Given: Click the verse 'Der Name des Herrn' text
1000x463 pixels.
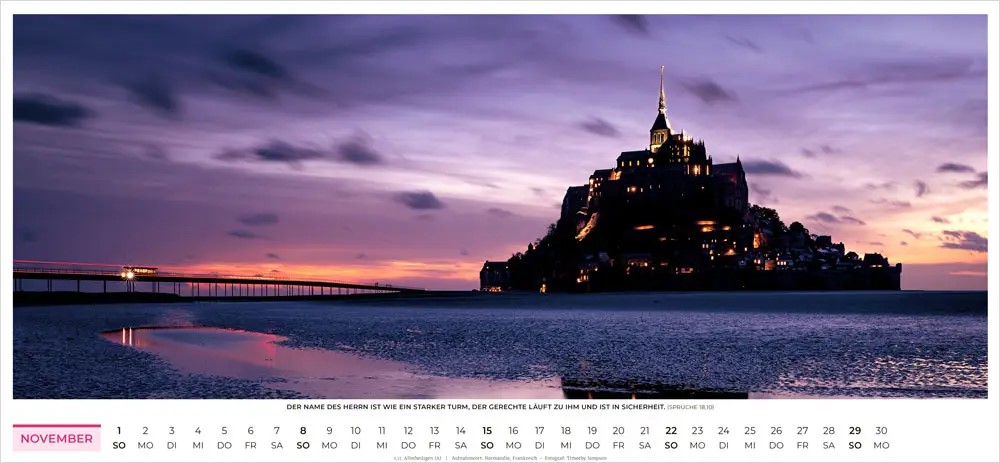Looking at the screenshot, I should tap(475, 406).
